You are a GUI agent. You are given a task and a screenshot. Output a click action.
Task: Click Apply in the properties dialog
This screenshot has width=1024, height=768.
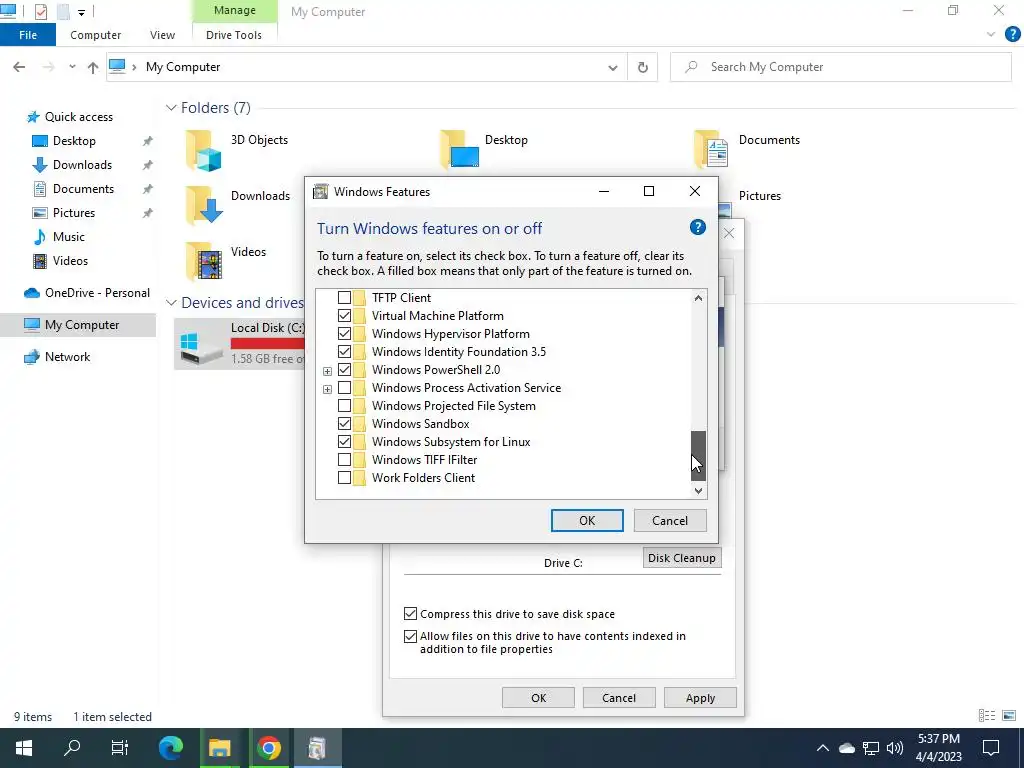coord(700,697)
